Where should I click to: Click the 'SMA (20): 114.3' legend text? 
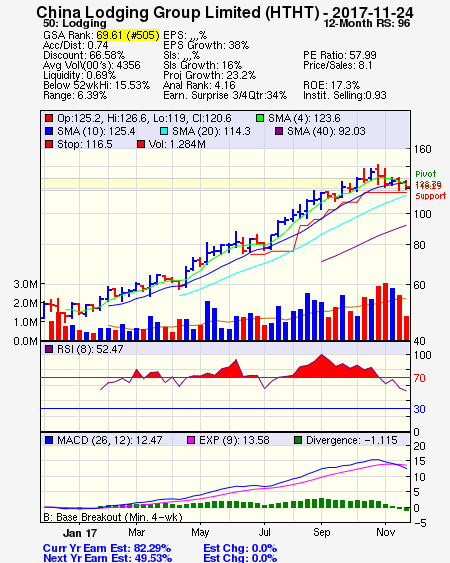coord(211,131)
